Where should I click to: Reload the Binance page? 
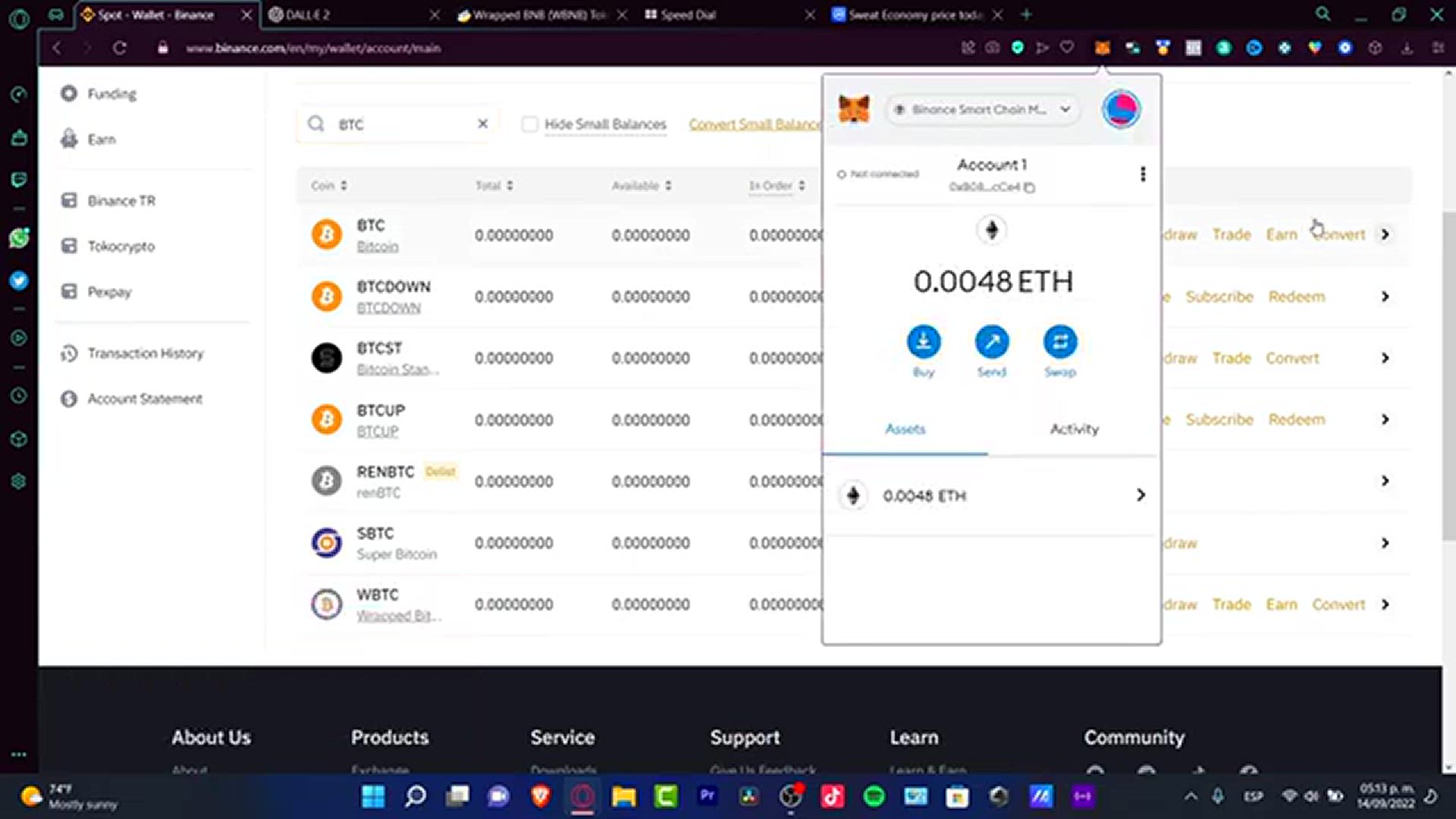tap(120, 48)
